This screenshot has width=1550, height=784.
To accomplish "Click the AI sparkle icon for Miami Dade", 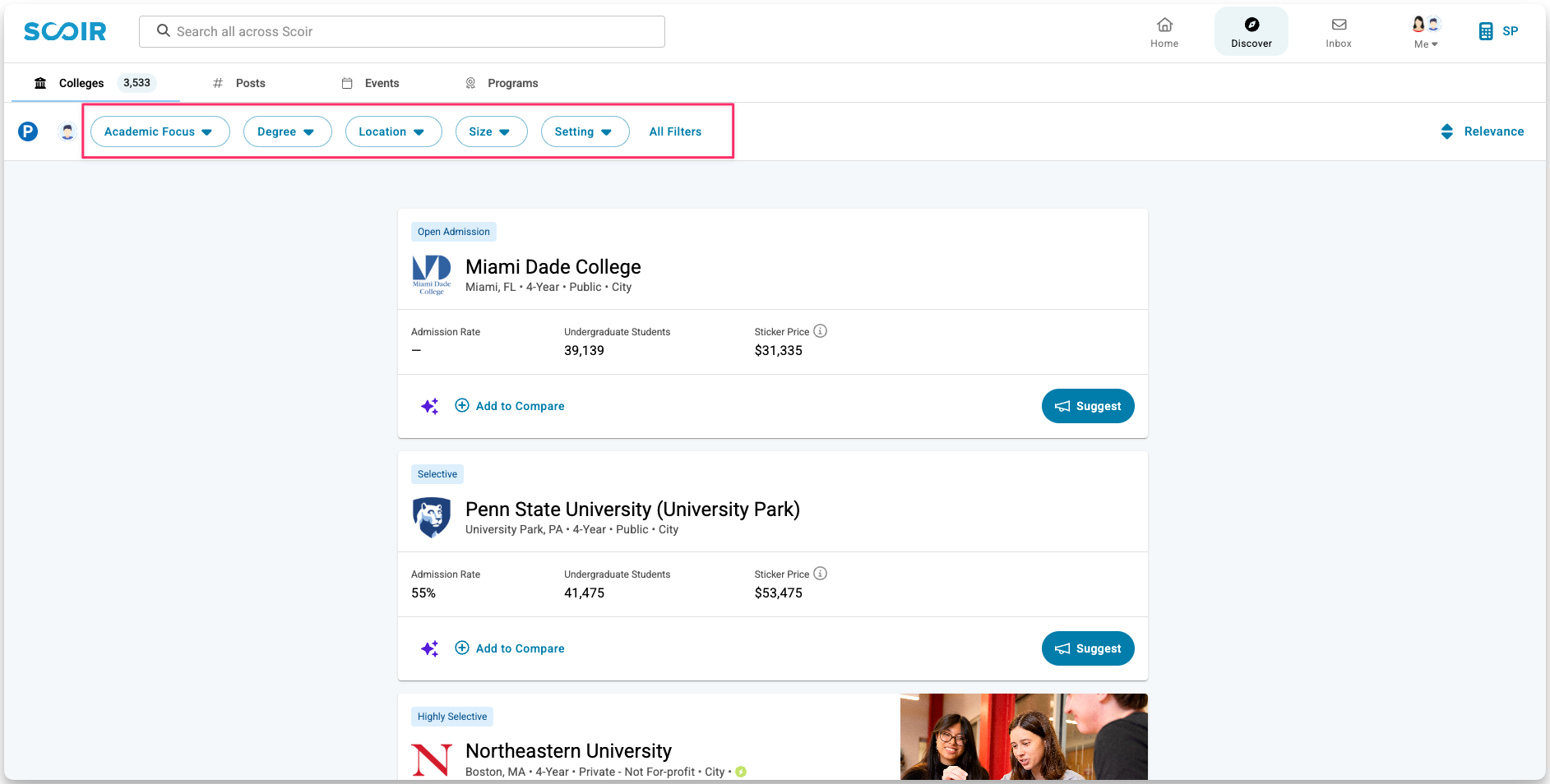I will [x=430, y=406].
